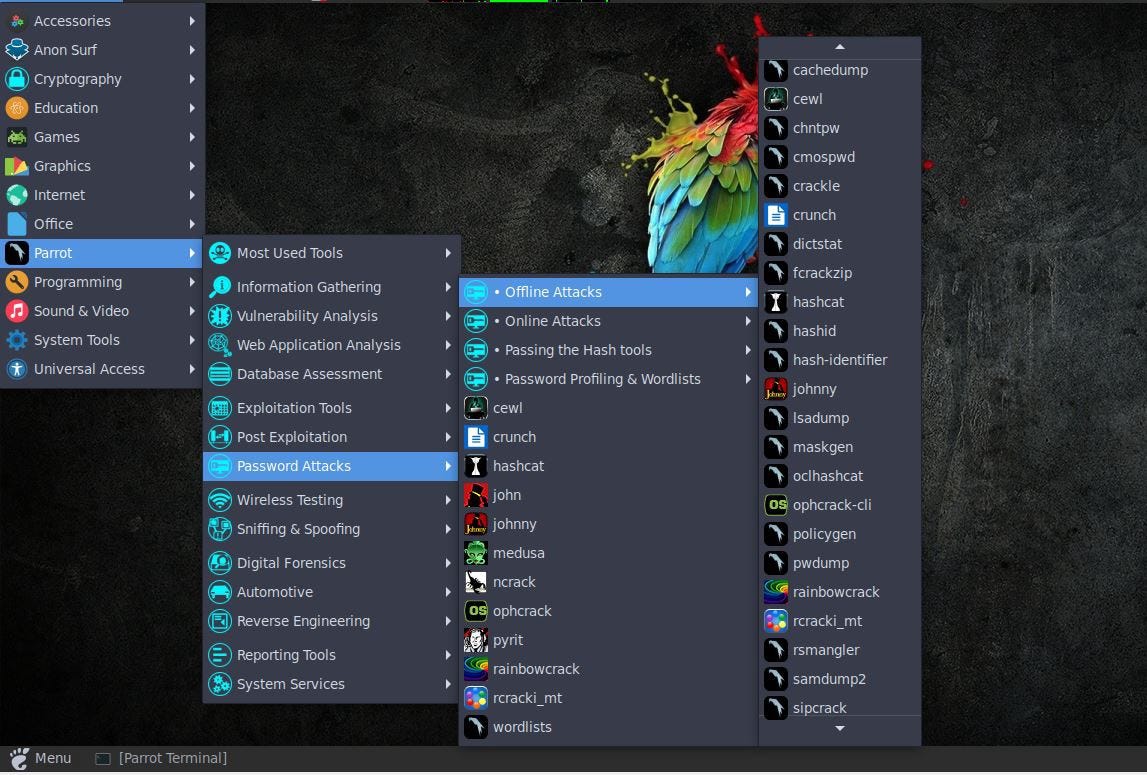Click the Menu button in taskbar
Image resolution: width=1147 pixels, height=775 pixels.
pos(40,758)
